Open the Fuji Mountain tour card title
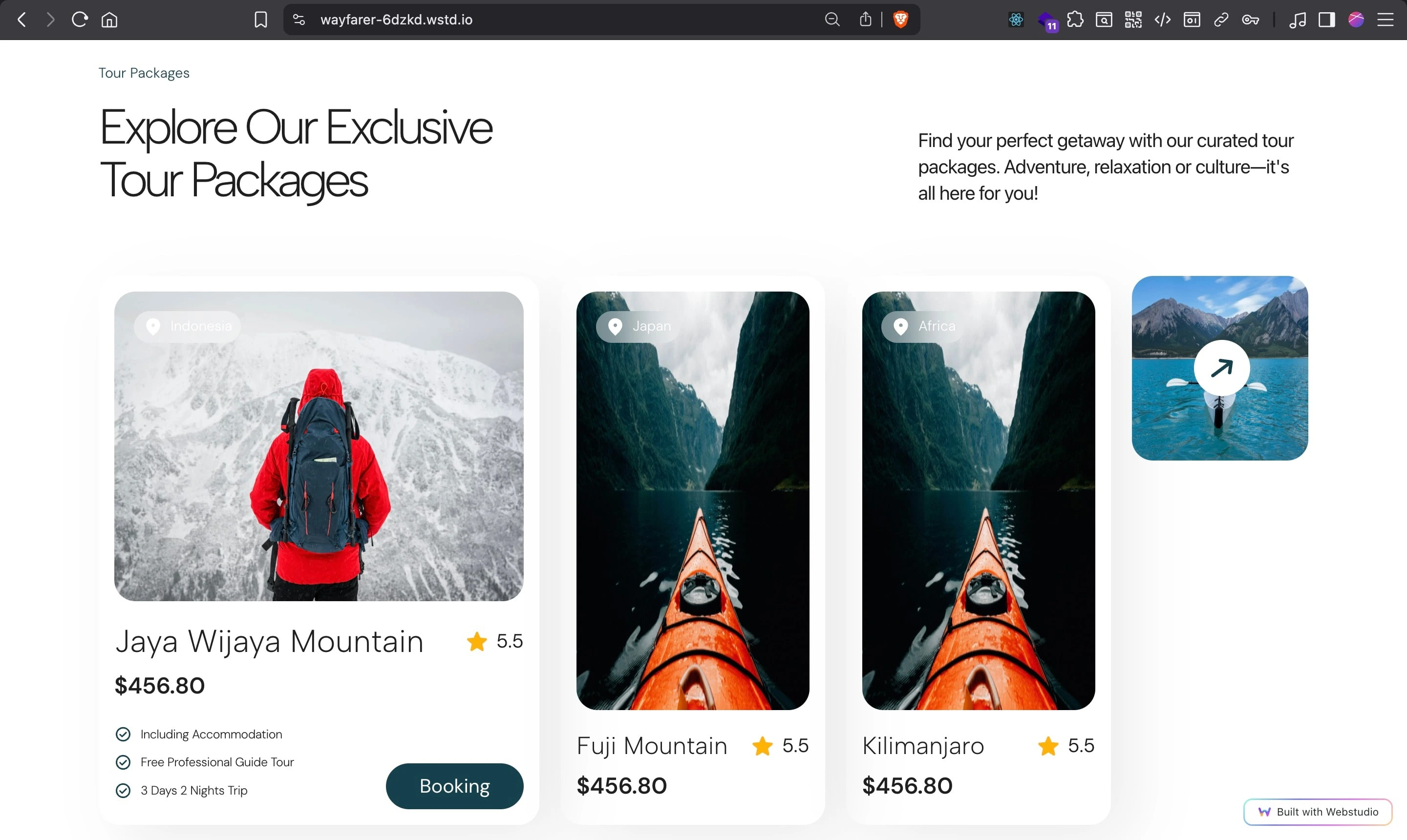The image size is (1407, 840). 652,745
